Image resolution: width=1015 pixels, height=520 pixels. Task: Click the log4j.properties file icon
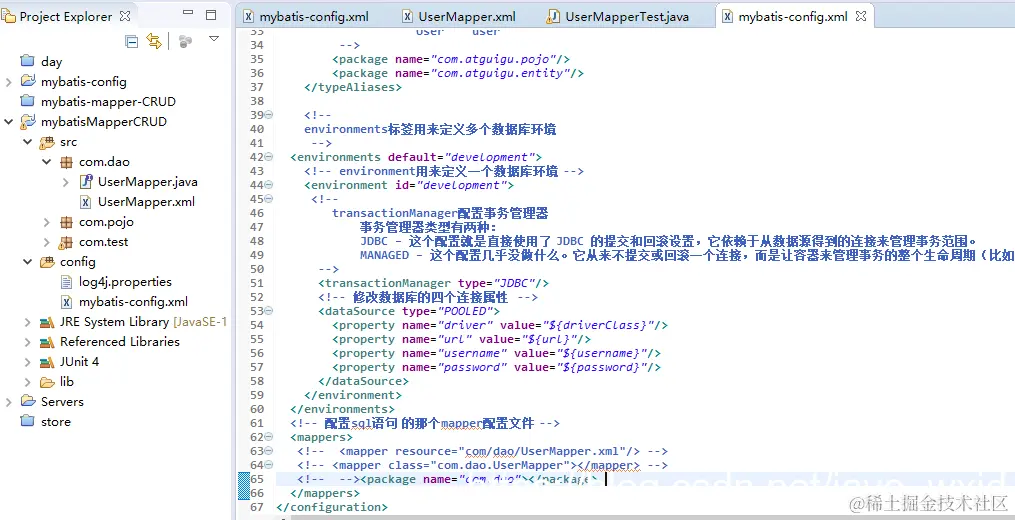(66, 282)
